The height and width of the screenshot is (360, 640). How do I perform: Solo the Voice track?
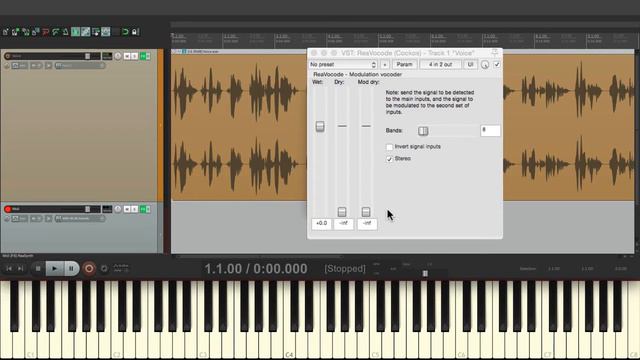point(134,56)
